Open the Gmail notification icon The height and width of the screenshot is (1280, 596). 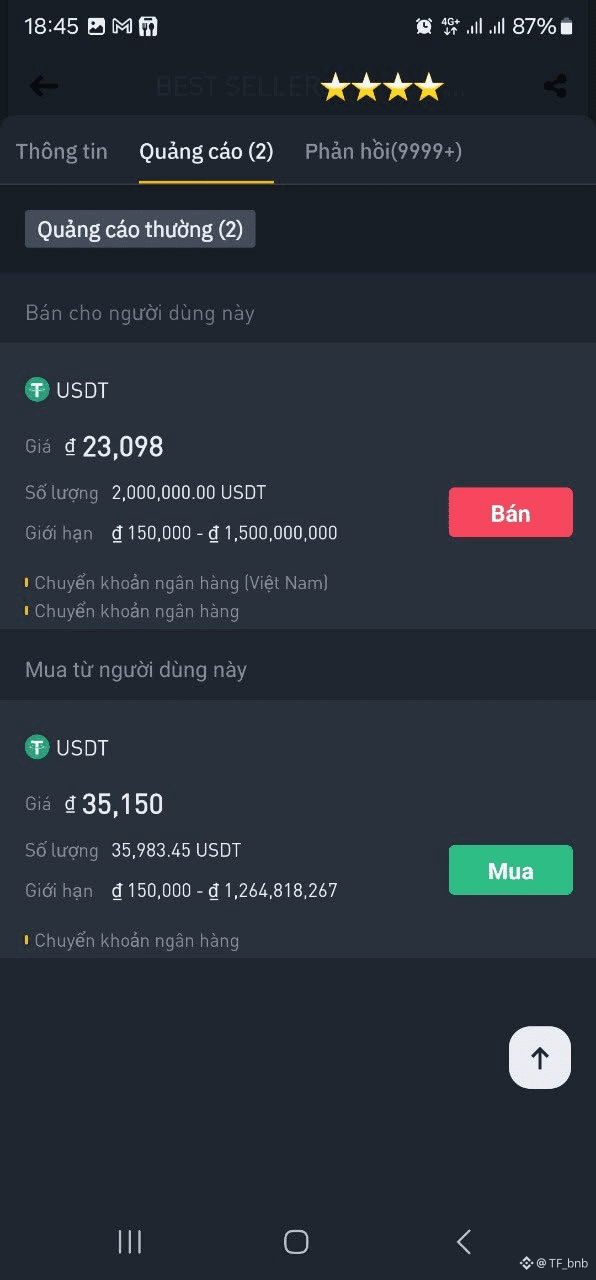point(122,27)
